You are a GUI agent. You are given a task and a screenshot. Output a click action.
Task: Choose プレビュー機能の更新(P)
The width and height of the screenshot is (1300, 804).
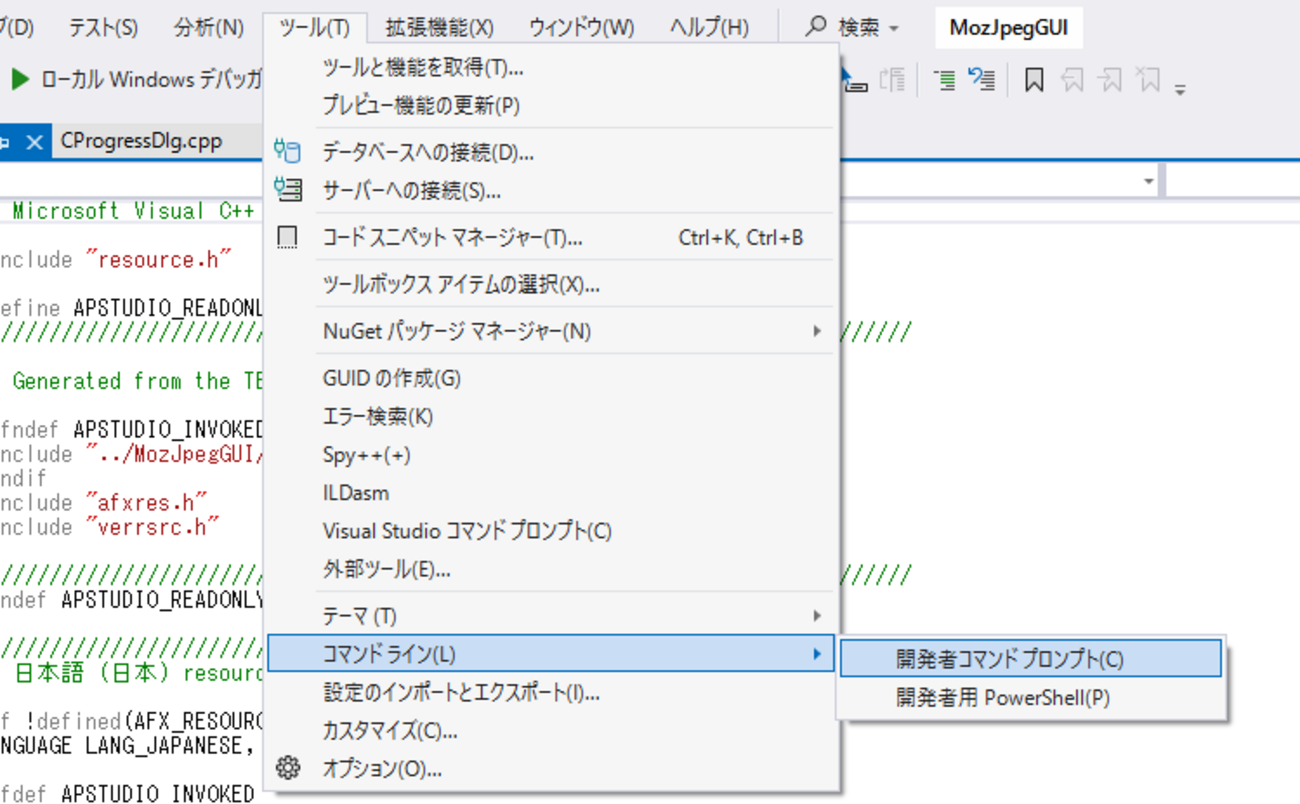(550, 105)
